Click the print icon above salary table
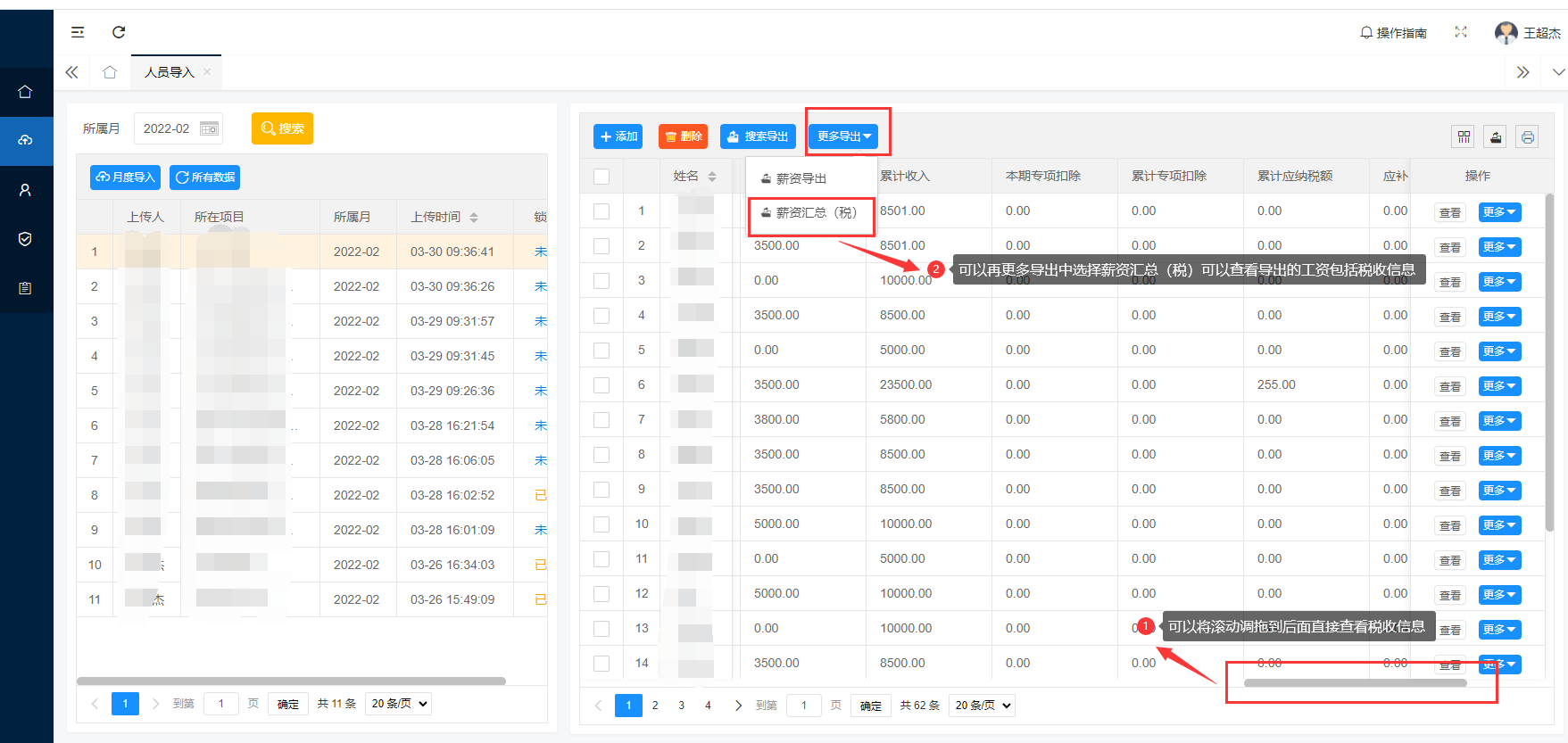Viewport: 1568px width, 743px height. click(x=1528, y=136)
